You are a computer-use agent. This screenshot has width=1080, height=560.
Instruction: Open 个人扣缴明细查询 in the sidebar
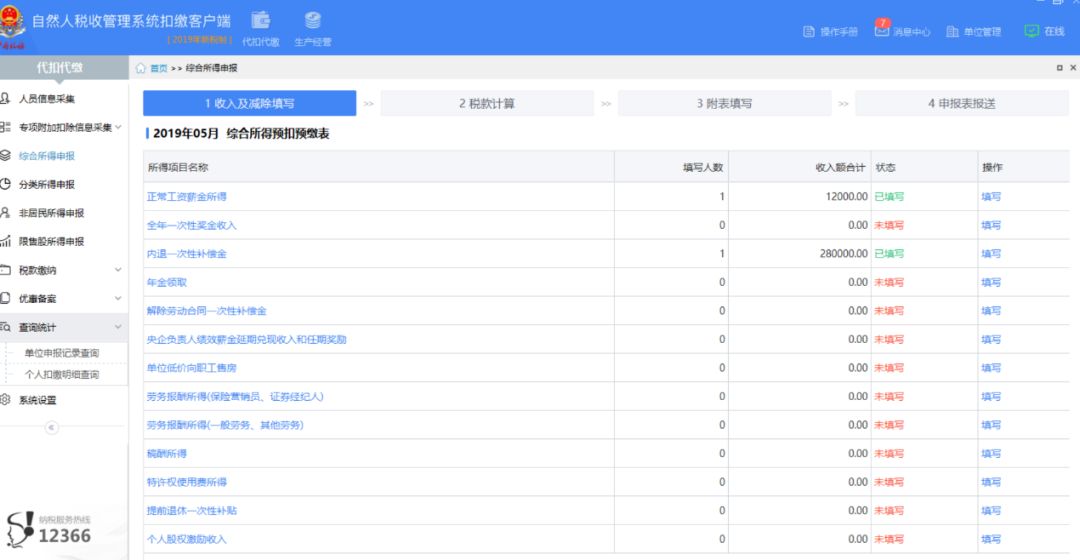(62, 375)
